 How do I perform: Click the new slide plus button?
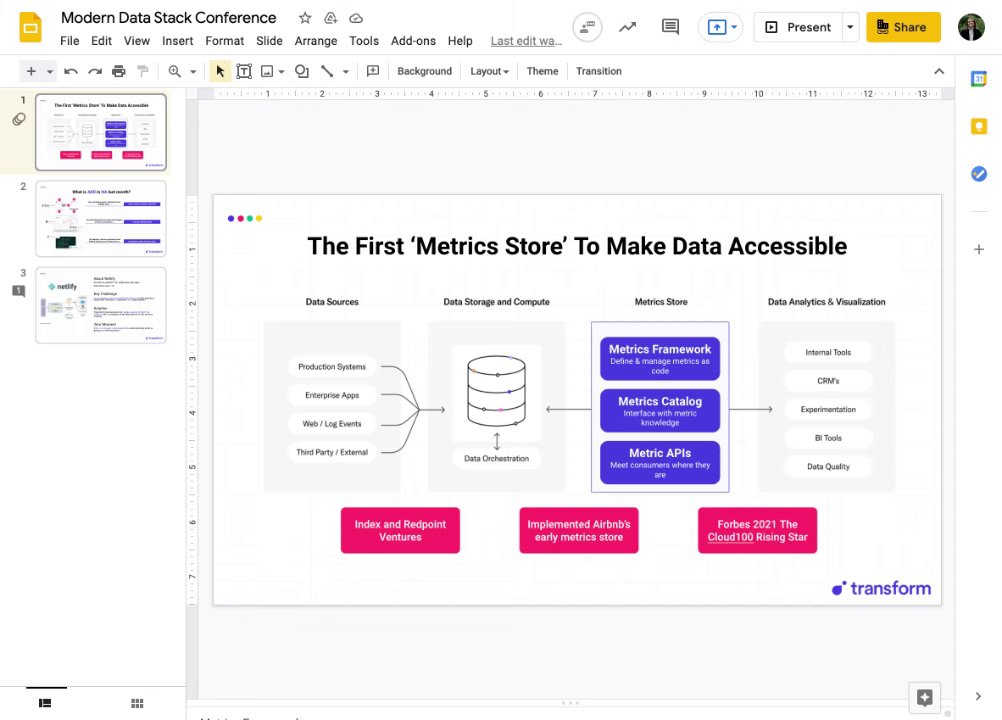31,71
